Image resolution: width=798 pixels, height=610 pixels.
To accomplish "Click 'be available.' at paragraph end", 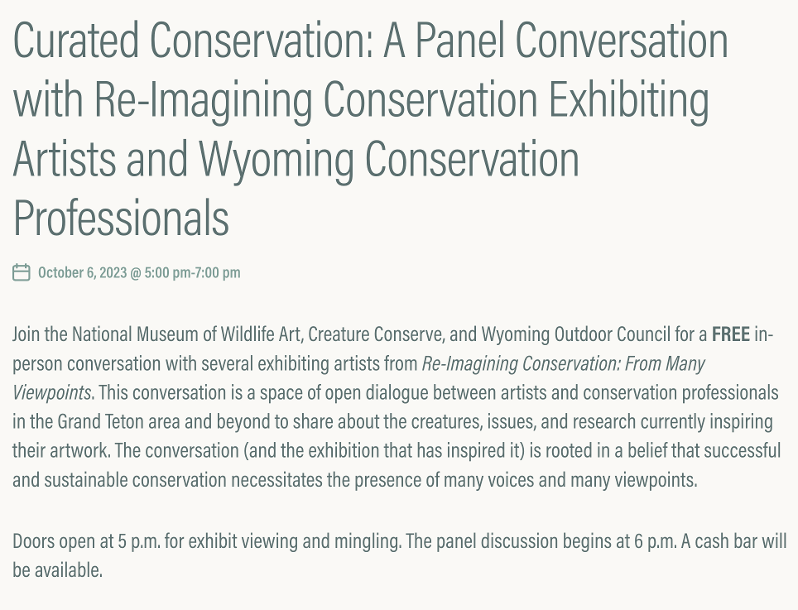I will 58,570.
